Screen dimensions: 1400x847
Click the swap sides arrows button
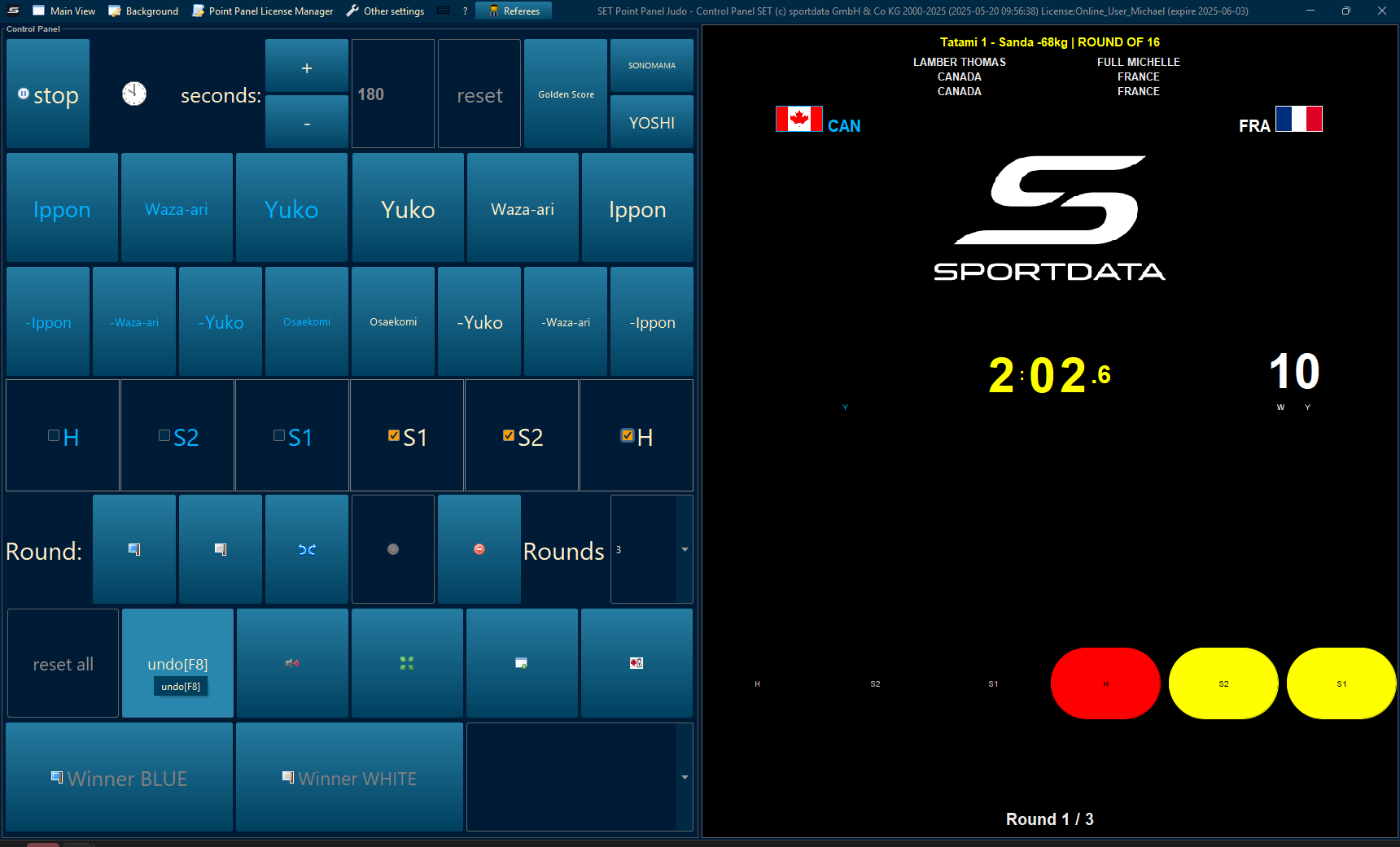tap(307, 549)
